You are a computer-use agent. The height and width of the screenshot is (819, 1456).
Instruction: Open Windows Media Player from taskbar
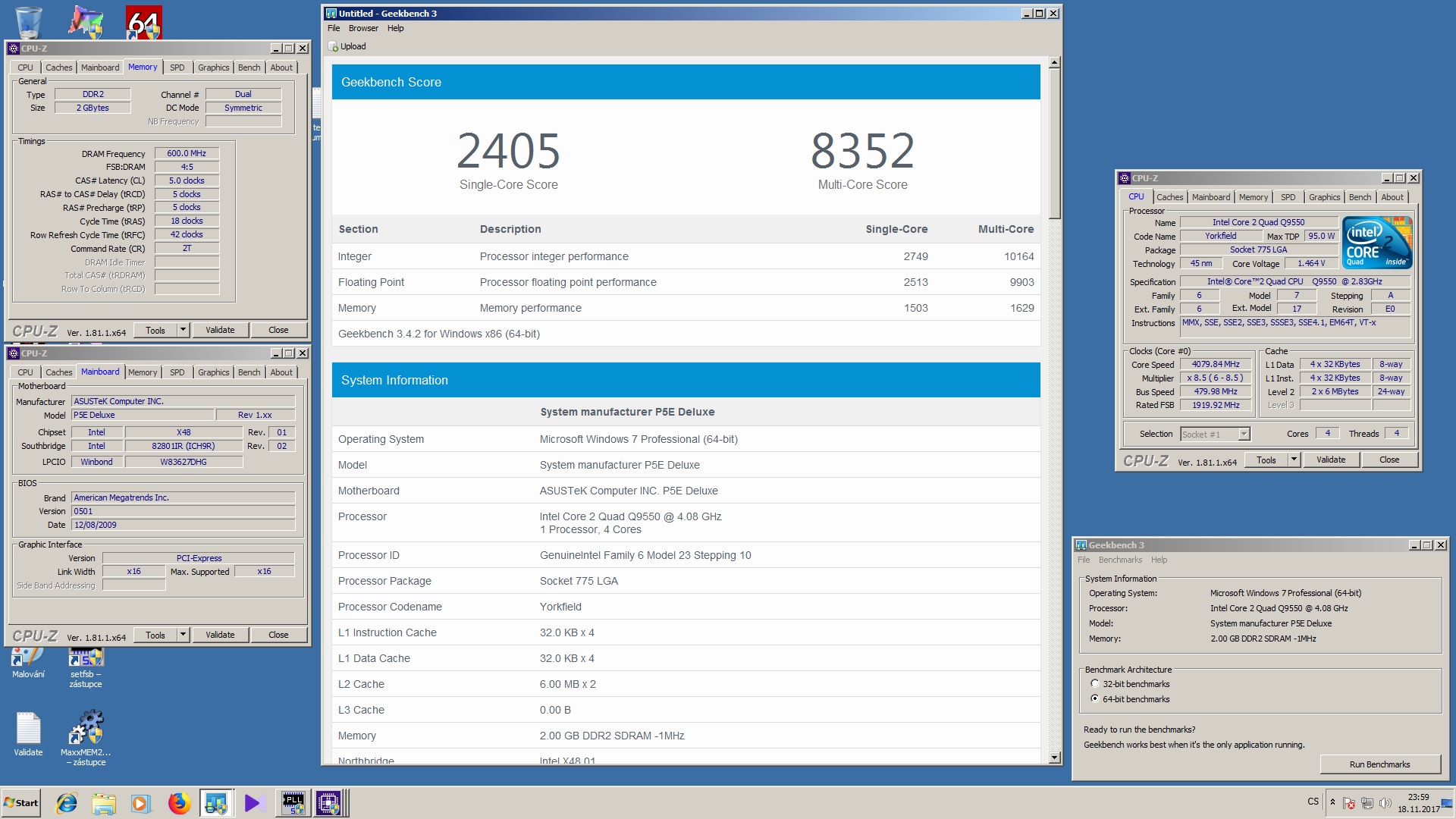140,803
